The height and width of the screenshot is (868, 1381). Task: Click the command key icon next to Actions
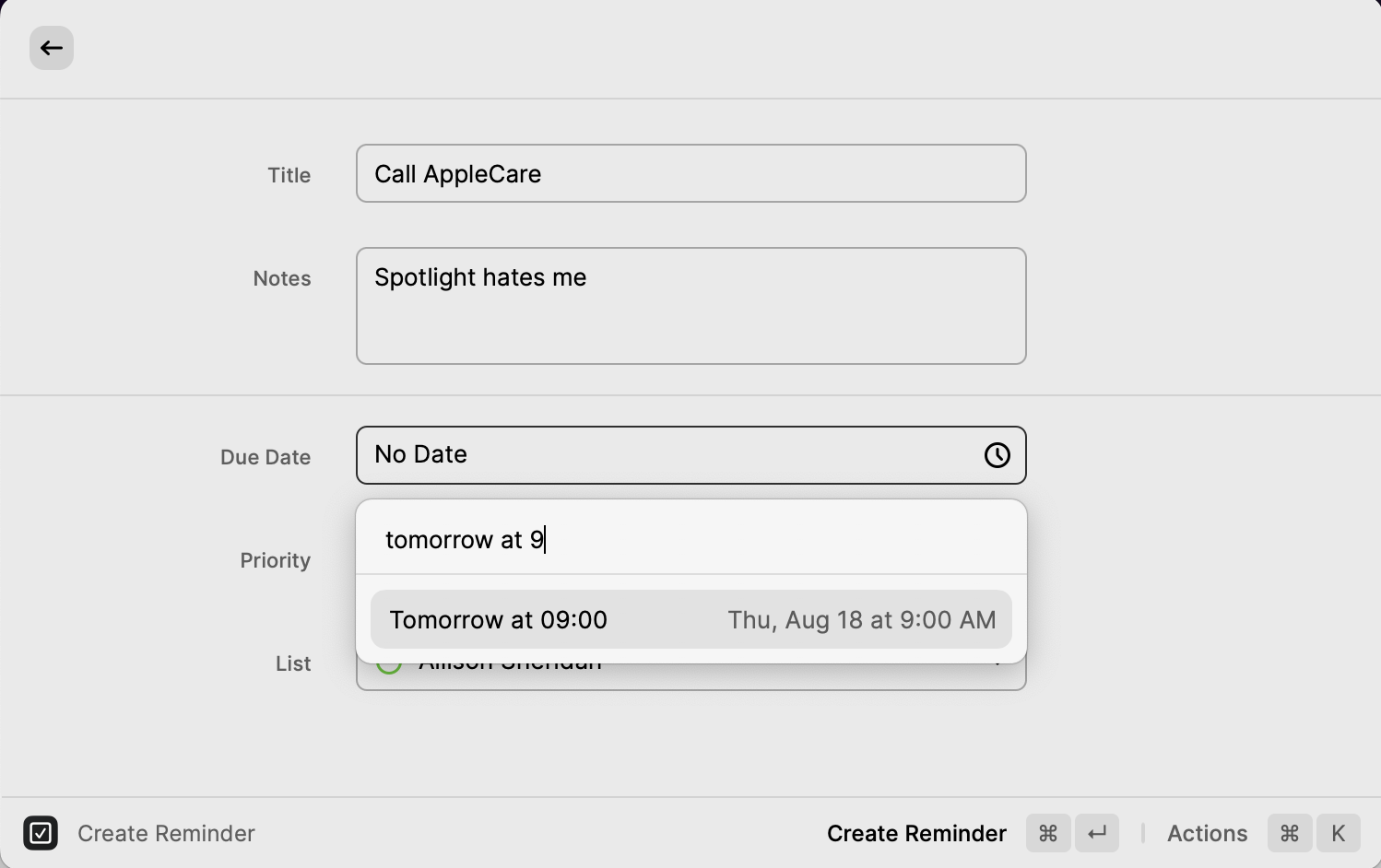(1290, 833)
